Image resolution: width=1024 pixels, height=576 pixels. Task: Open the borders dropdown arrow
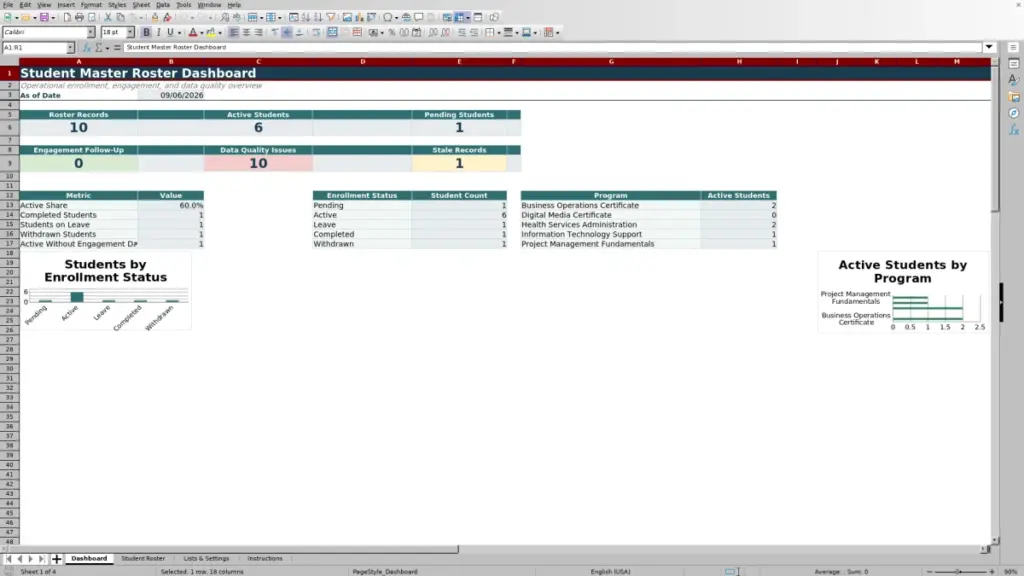[499, 33]
